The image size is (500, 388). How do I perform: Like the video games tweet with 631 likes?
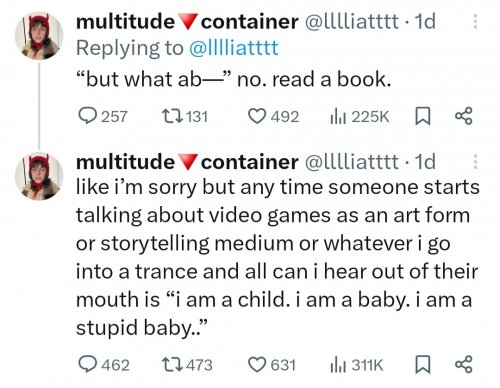point(272,364)
